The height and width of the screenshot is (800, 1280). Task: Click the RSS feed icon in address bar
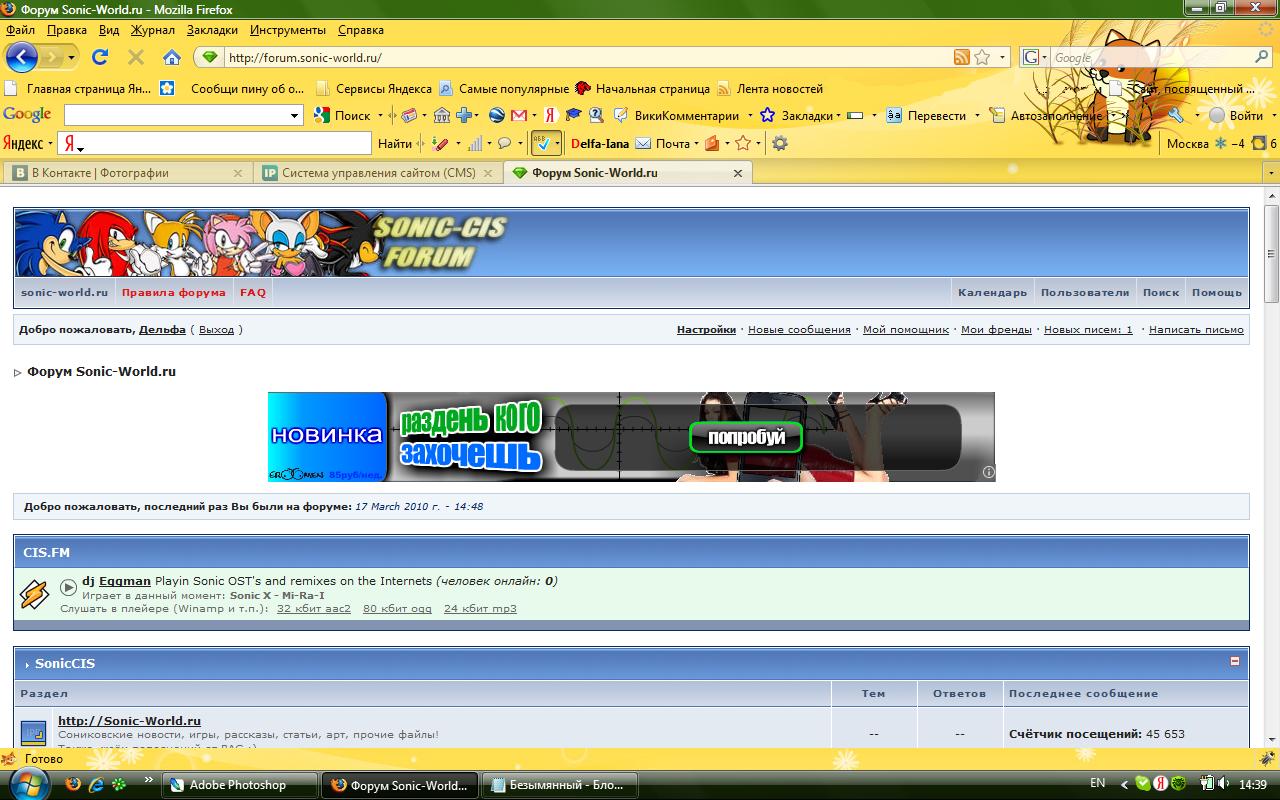click(x=961, y=57)
